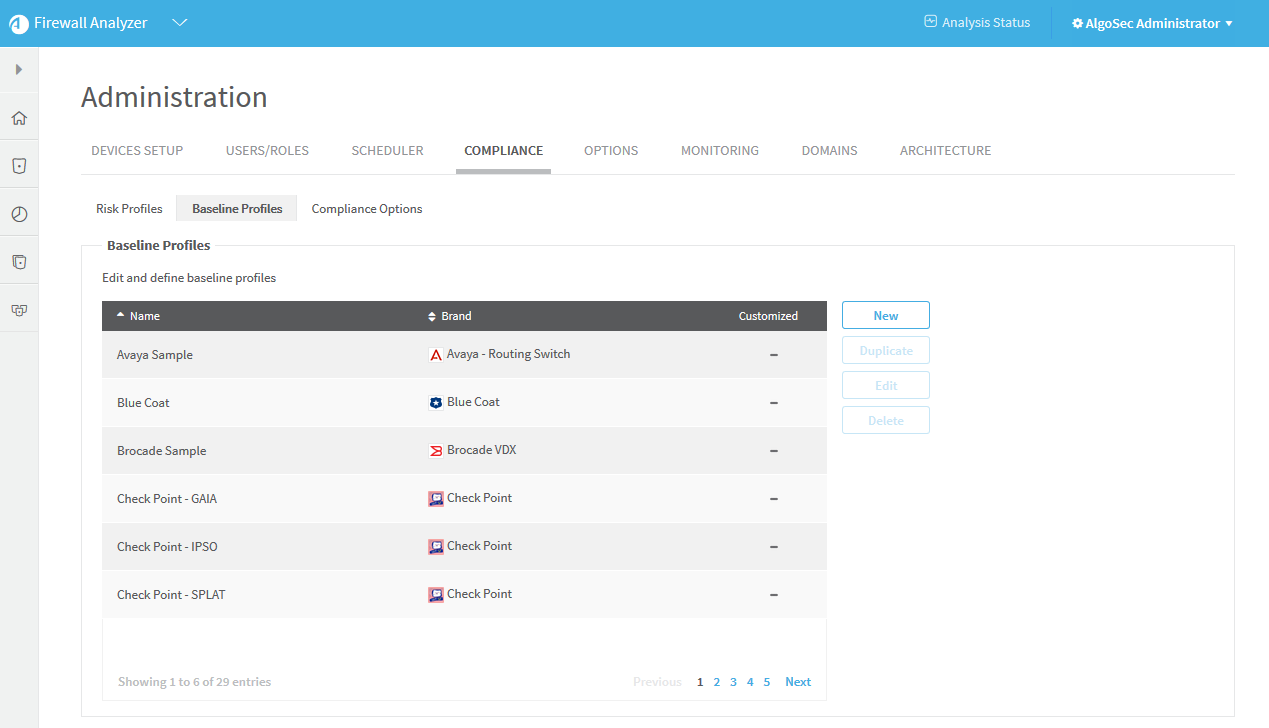
Task: Go to the Next page of entries
Action: click(x=797, y=682)
